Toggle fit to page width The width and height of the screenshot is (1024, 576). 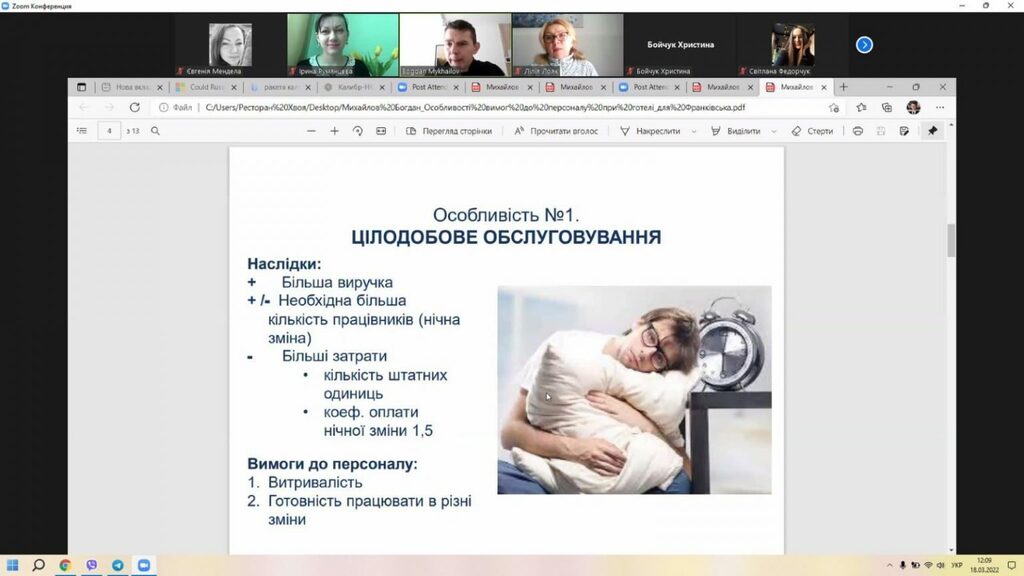pyautogui.click(x=381, y=131)
